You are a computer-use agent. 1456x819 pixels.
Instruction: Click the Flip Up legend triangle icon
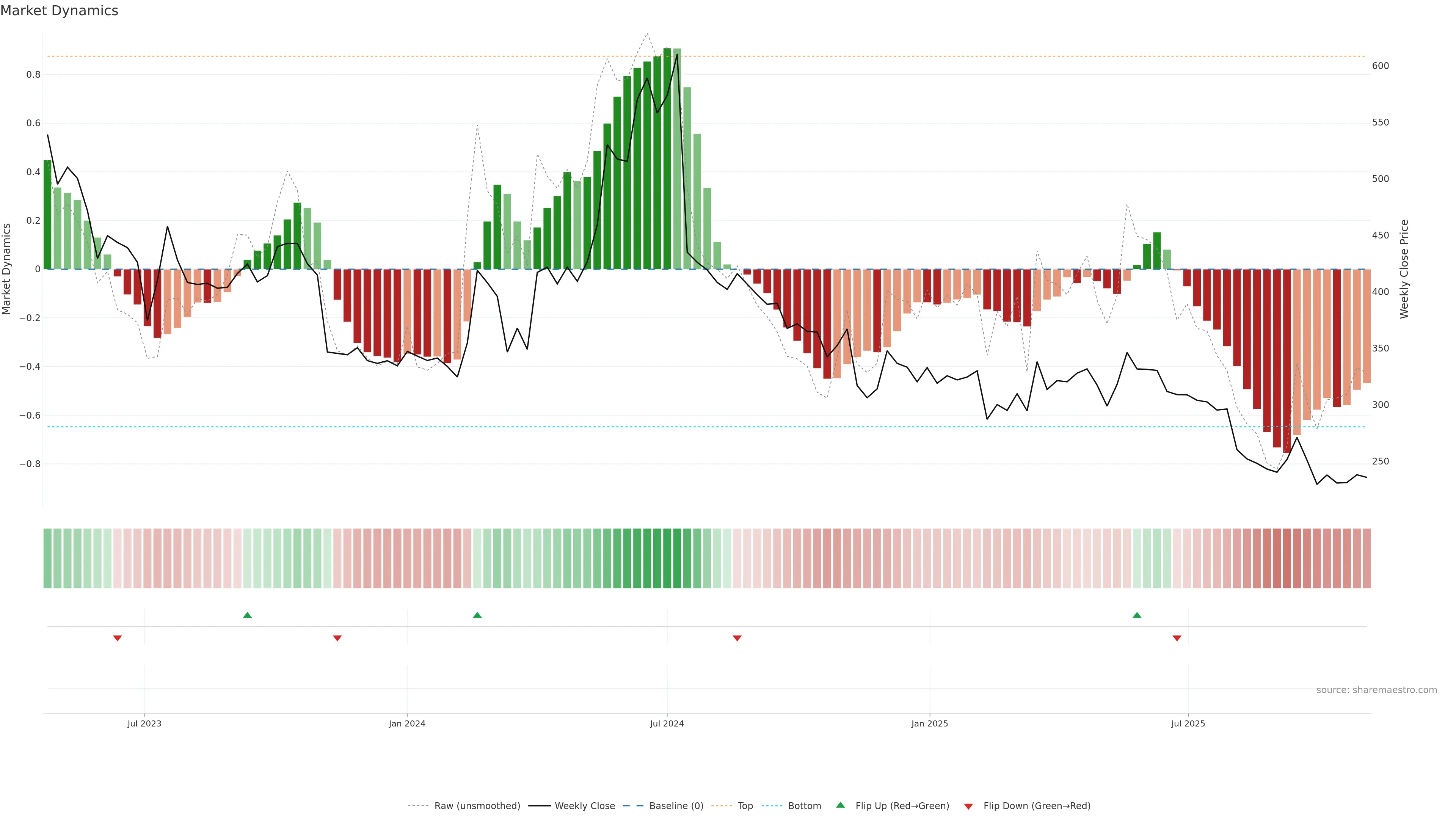[x=840, y=805]
